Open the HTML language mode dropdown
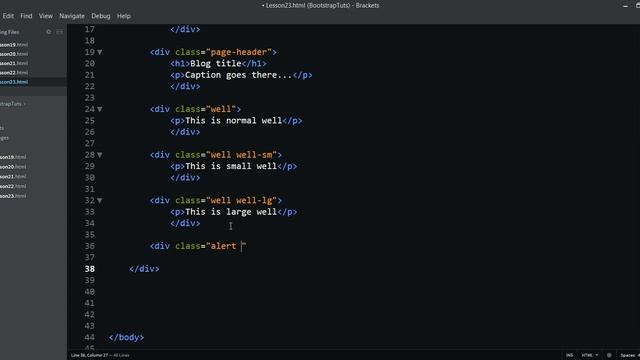 click(590, 355)
